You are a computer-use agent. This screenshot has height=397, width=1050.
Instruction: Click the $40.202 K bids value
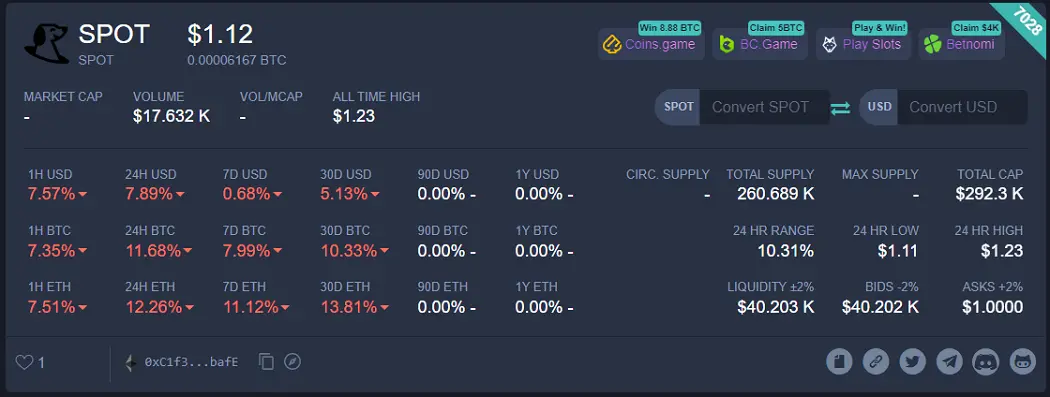click(x=881, y=307)
